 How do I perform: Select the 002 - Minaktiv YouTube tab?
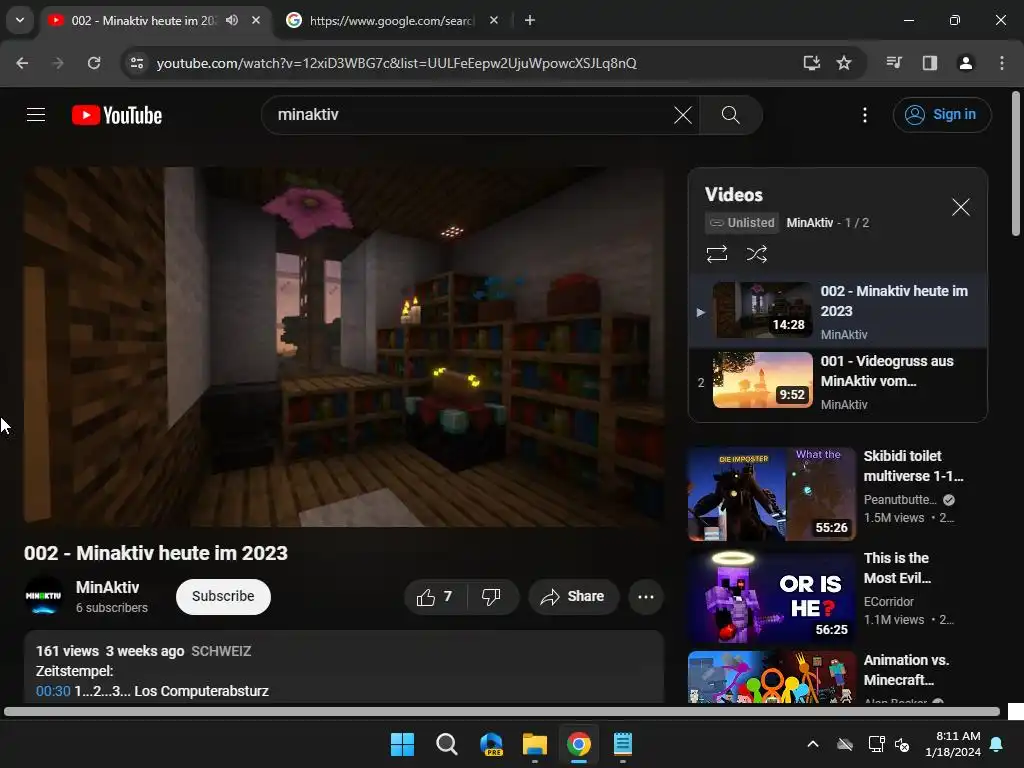click(x=144, y=20)
